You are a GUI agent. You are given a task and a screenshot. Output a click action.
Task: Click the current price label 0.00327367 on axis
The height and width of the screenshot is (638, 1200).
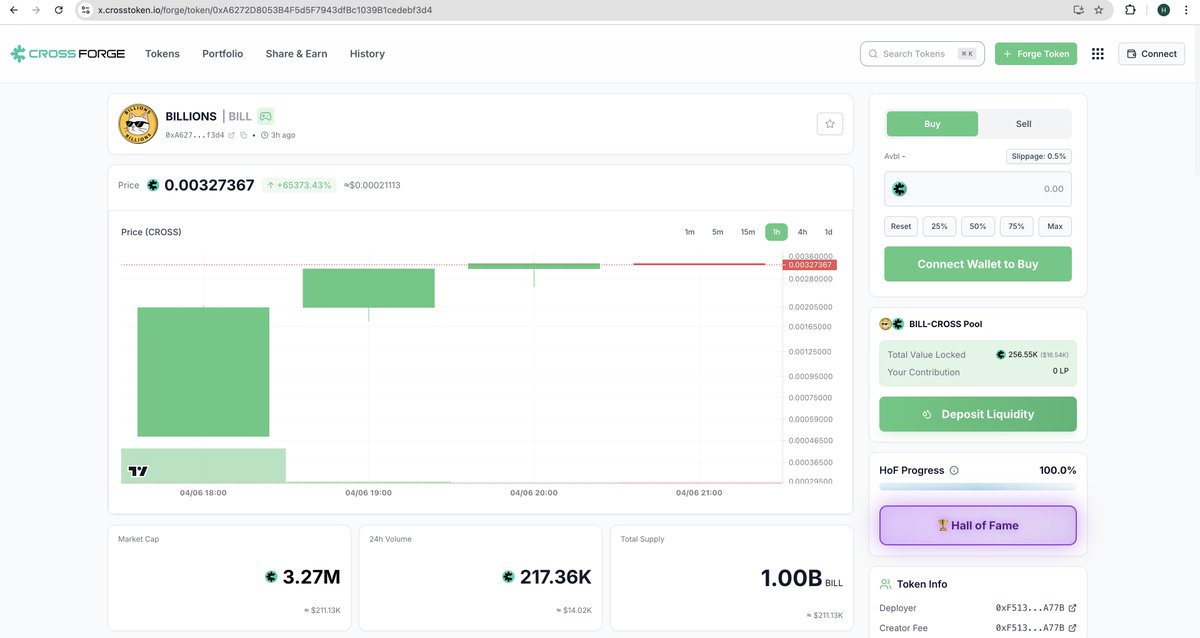[x=810, y=265]
